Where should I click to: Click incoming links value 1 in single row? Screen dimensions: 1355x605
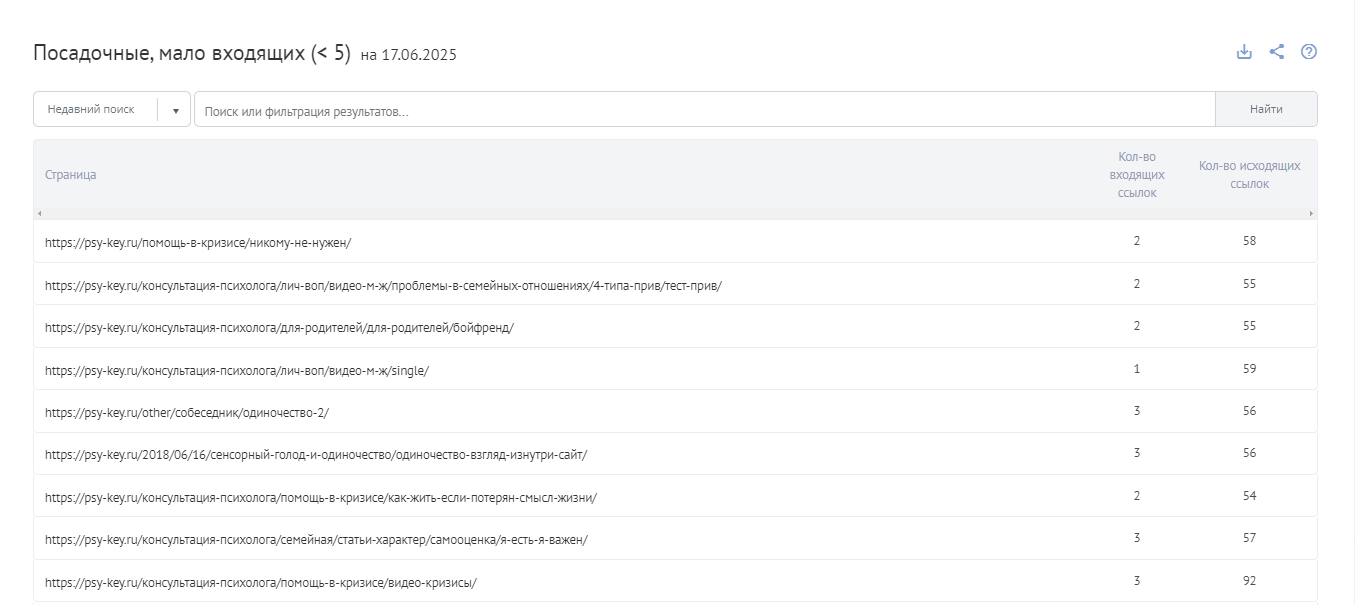[x=1137, y=369]
